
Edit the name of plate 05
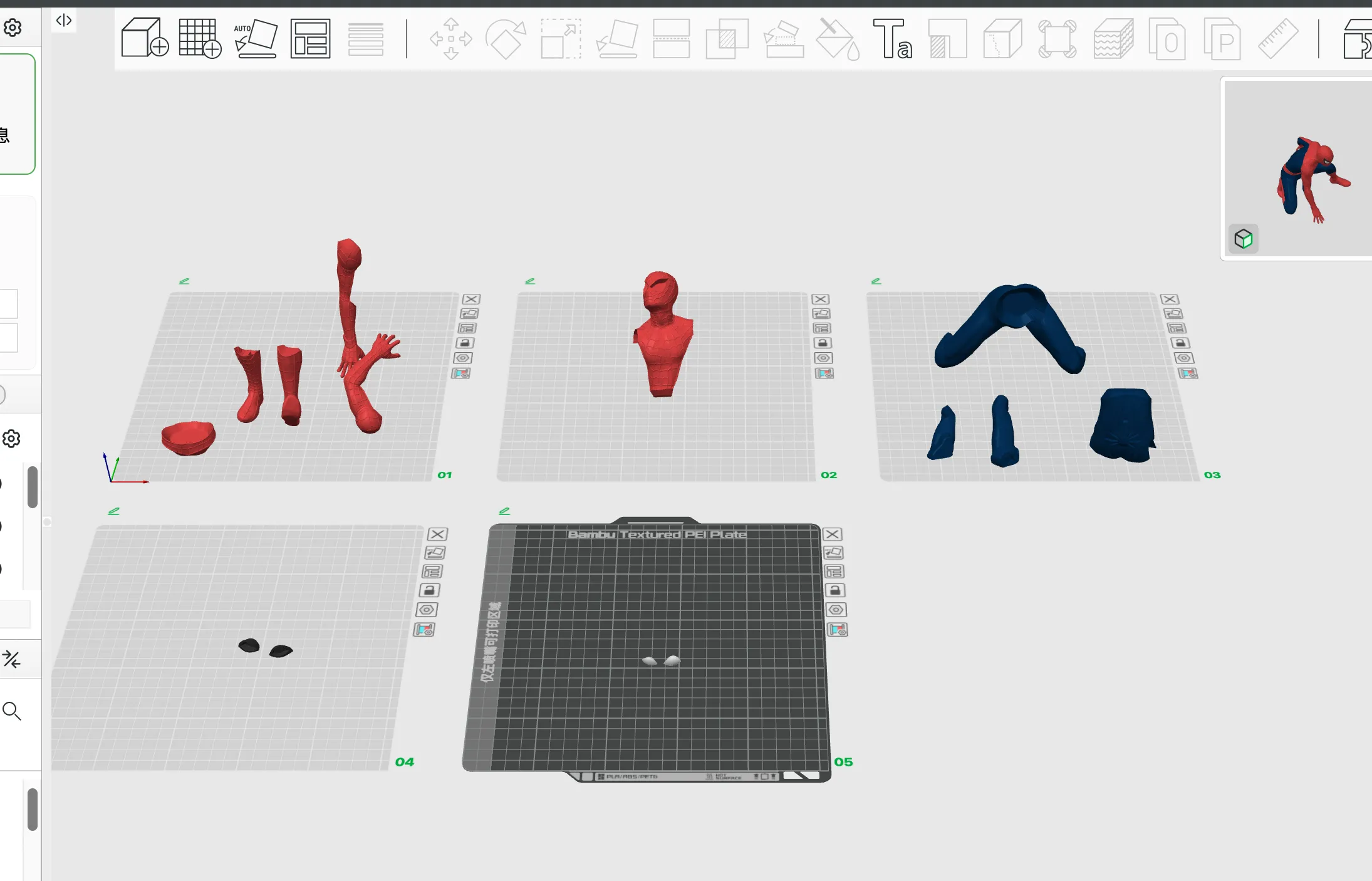504,511
